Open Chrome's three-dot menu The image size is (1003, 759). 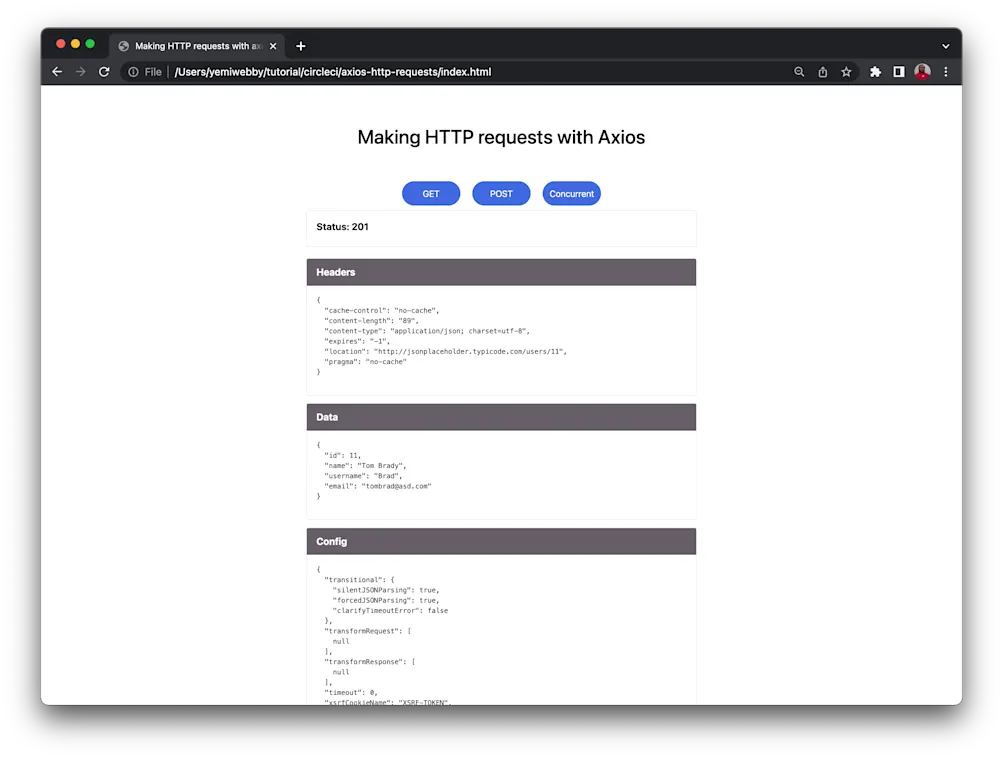[x=945, y=72]
